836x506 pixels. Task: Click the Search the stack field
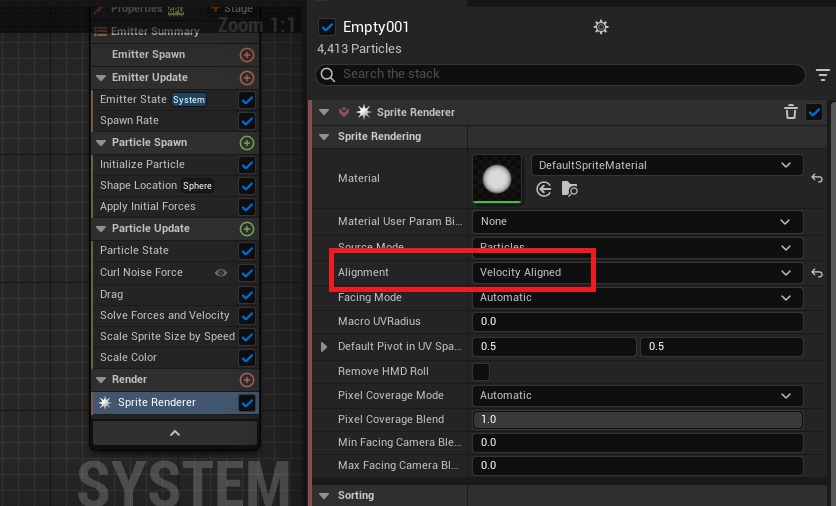coord(560,75)
